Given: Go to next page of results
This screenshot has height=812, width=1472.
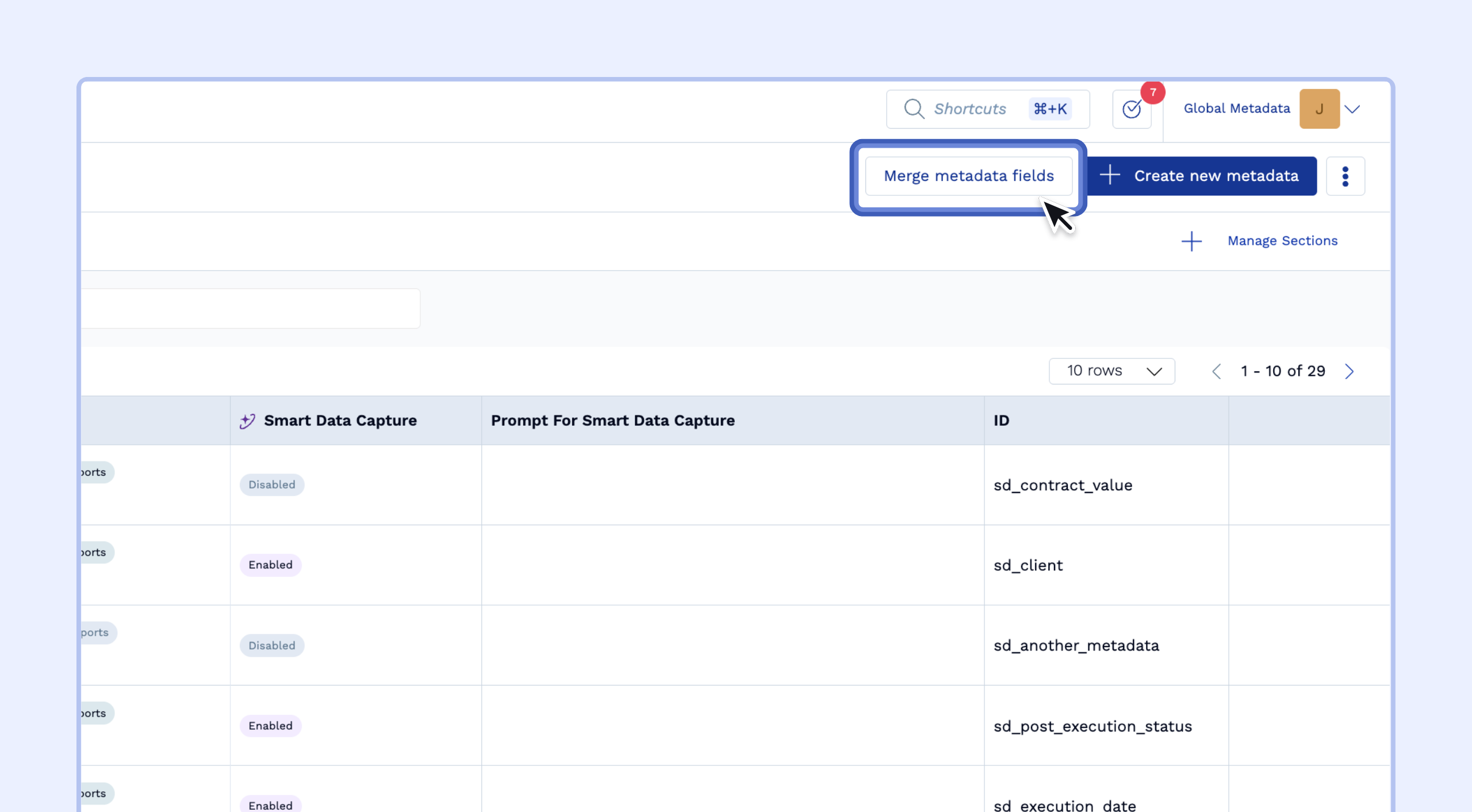Looking at the screenshot, I should tap(1350, 371).
